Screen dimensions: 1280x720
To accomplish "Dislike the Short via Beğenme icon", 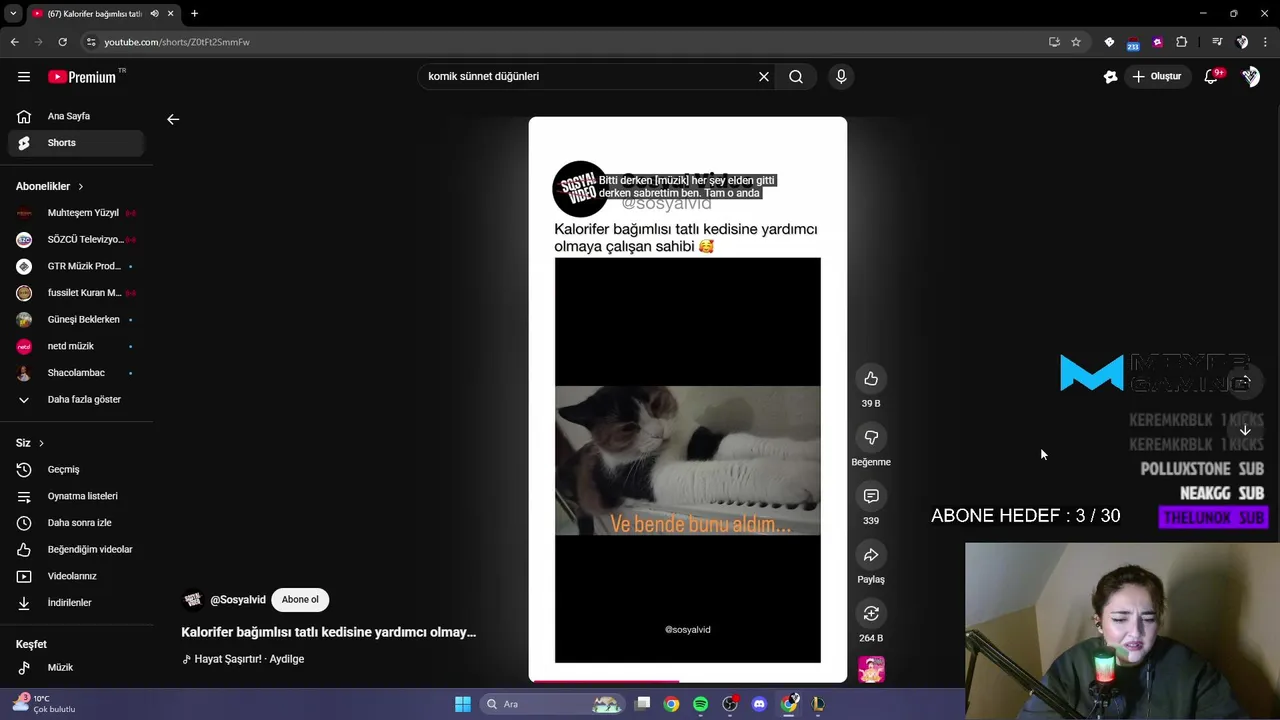I will tap(871, 437).
